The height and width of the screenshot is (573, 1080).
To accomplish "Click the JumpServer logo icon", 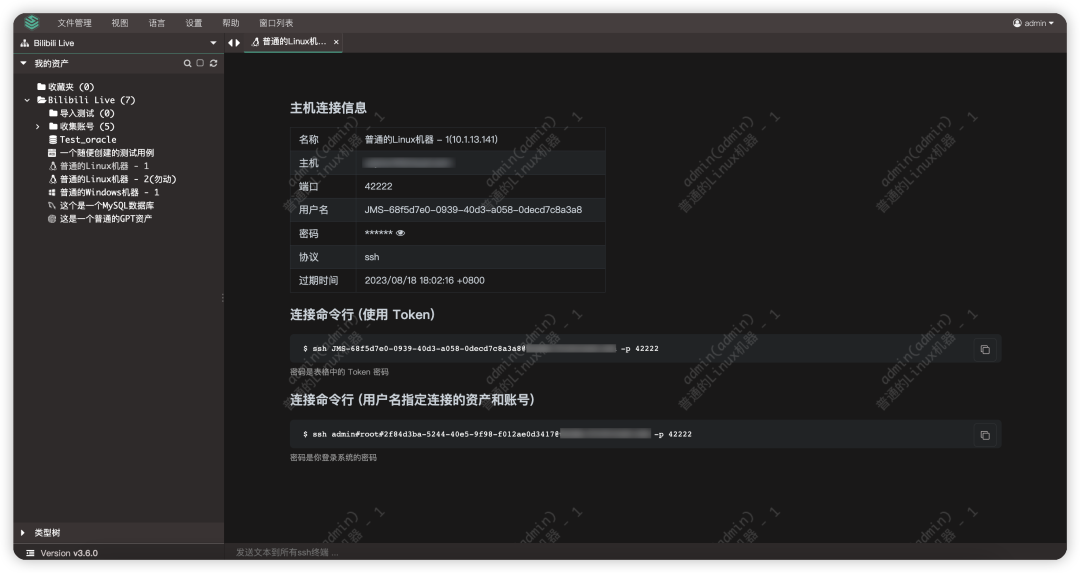I will coord(32,23).
